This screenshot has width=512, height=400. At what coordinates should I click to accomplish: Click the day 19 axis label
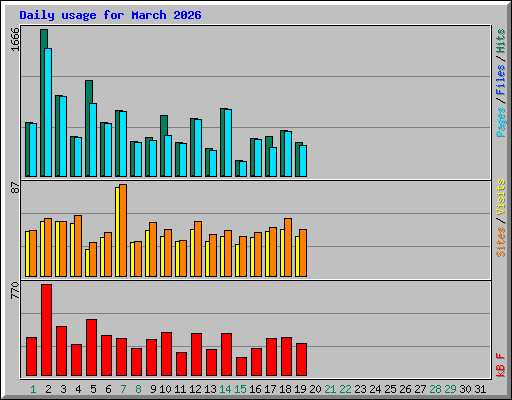pyautogui.click(x=300, y=389)
